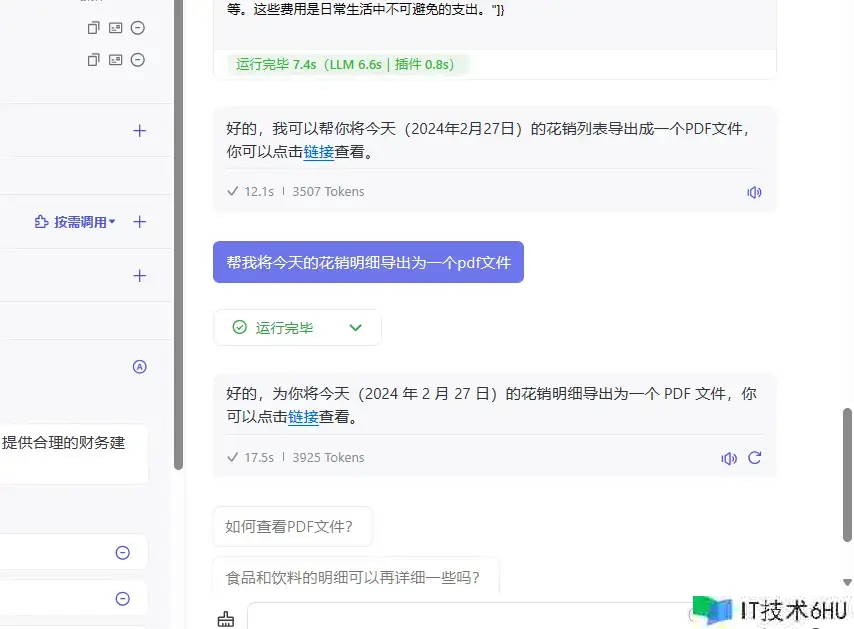Expand the 运行完毕 status chevron
The width and height of the screenshot is (854, 629).
tap(355, 327)
